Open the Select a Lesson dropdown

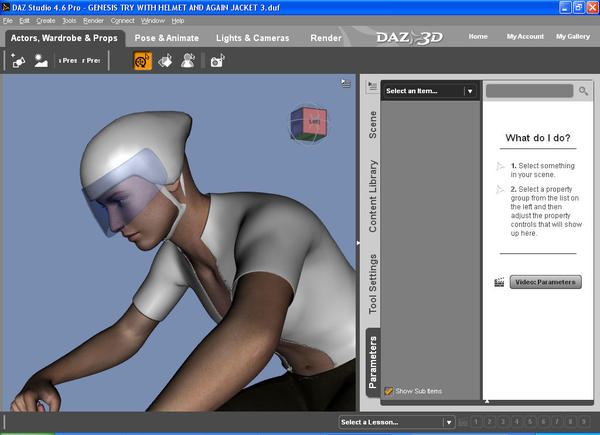click(397, 422)
